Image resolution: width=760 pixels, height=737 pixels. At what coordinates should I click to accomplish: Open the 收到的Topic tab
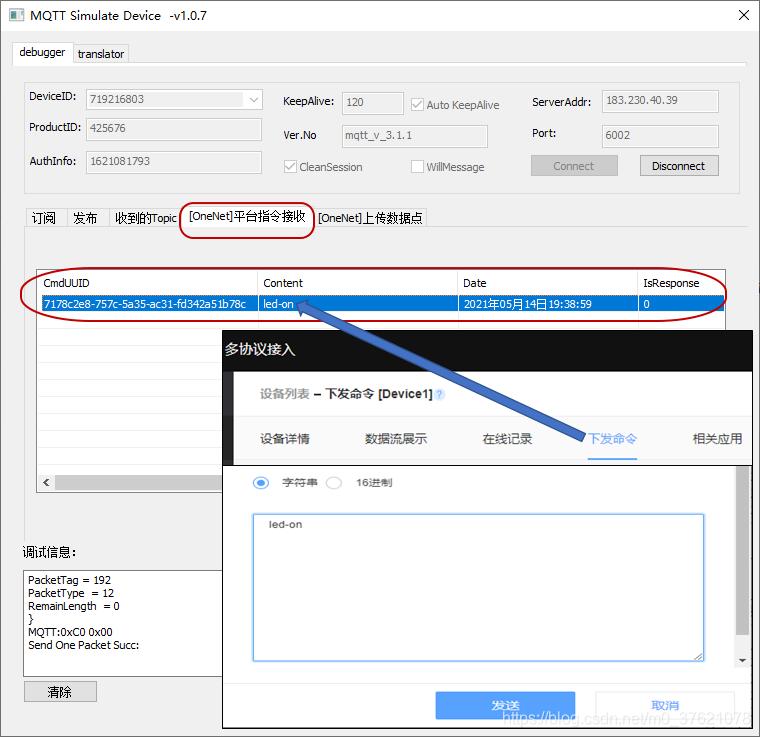[145, 218]
